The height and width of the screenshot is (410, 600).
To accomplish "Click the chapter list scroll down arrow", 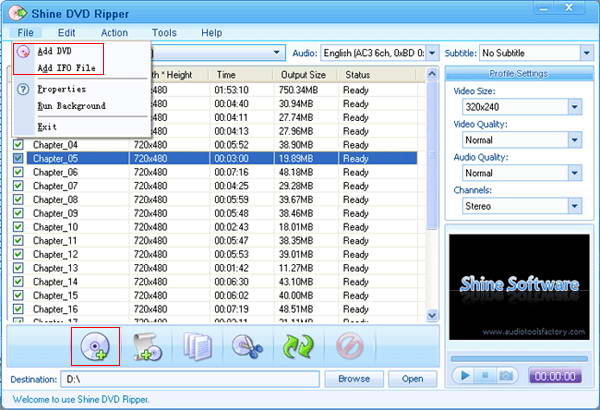I will 432,315.
